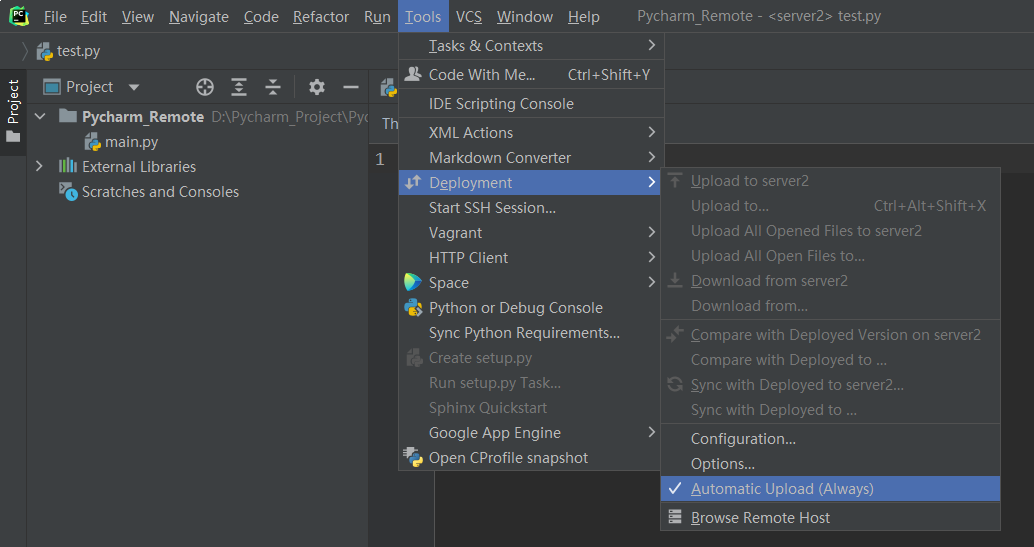The image size is (1034, 547).
Task: Select Start SSH Session menu entry
Action: point(492,208)
